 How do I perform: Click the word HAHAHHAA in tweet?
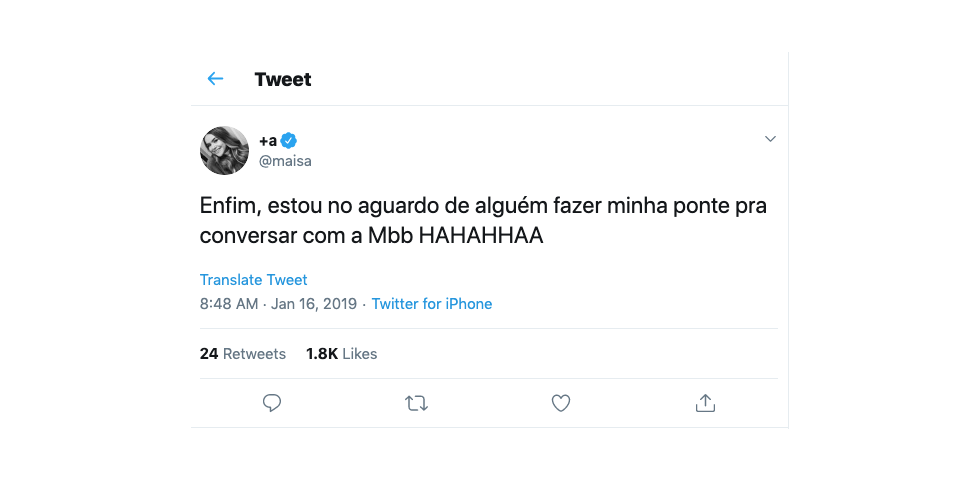[481, 236]
